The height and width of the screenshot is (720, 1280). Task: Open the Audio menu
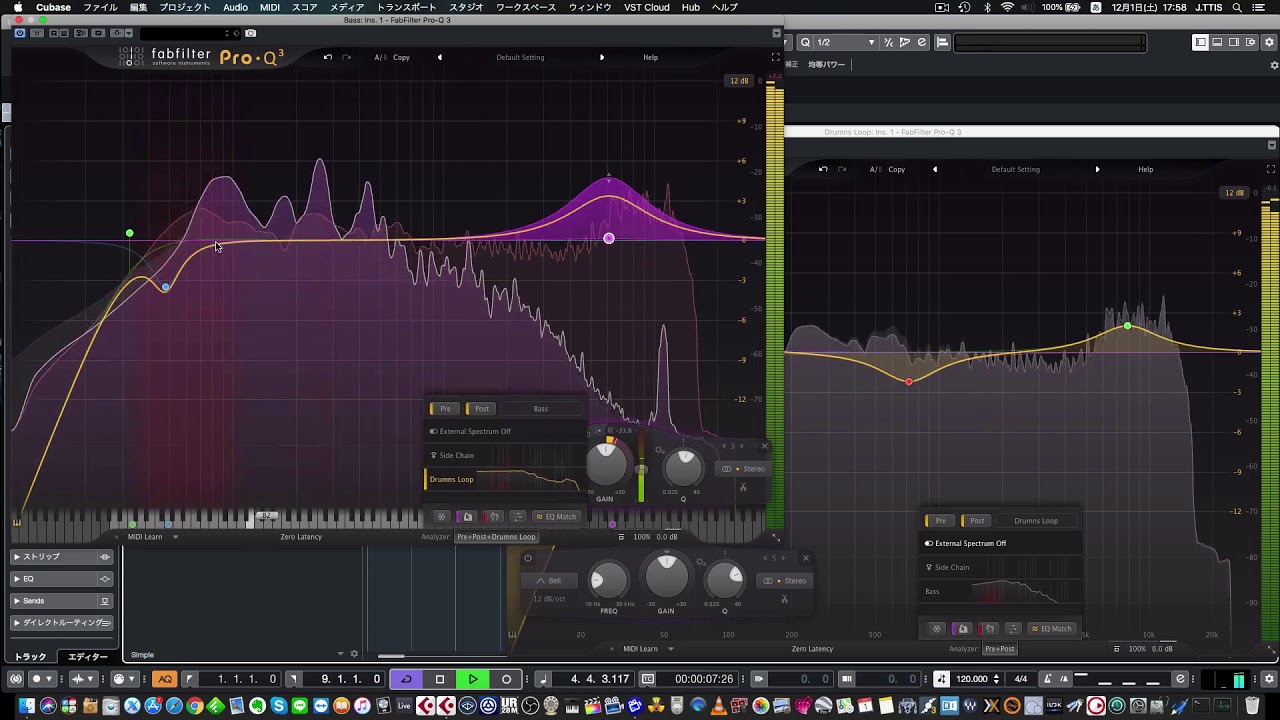235,7
